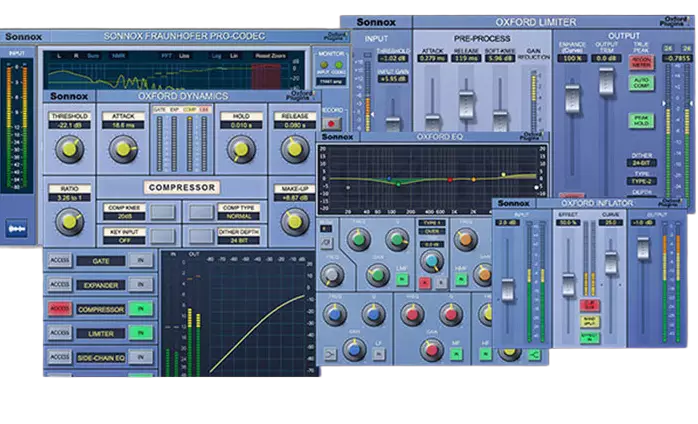Click the Threshold value field in Oxford Limiter
Viewport: 698px width, 424px height.
pyautogui.click(x=393, y=58)
